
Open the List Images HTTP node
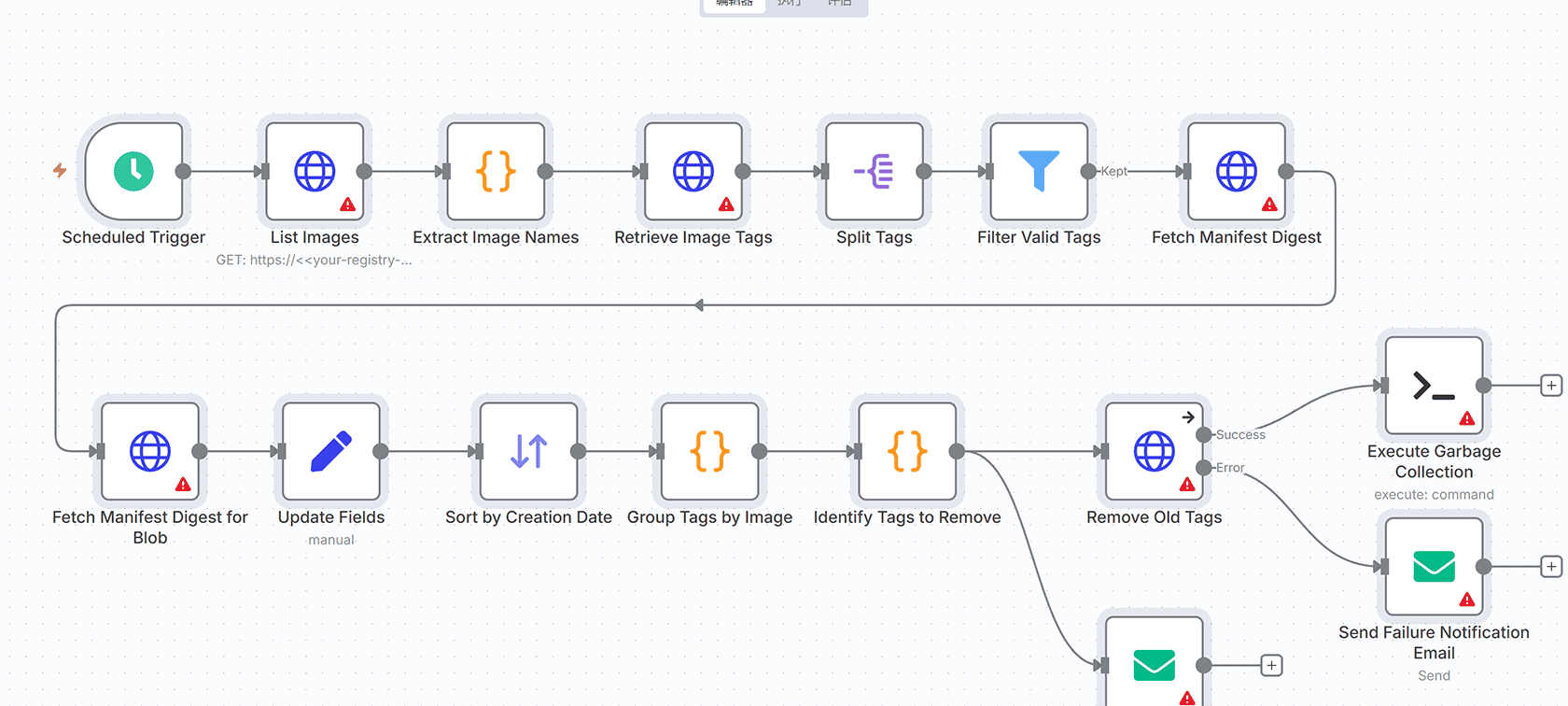click(315, 171)
